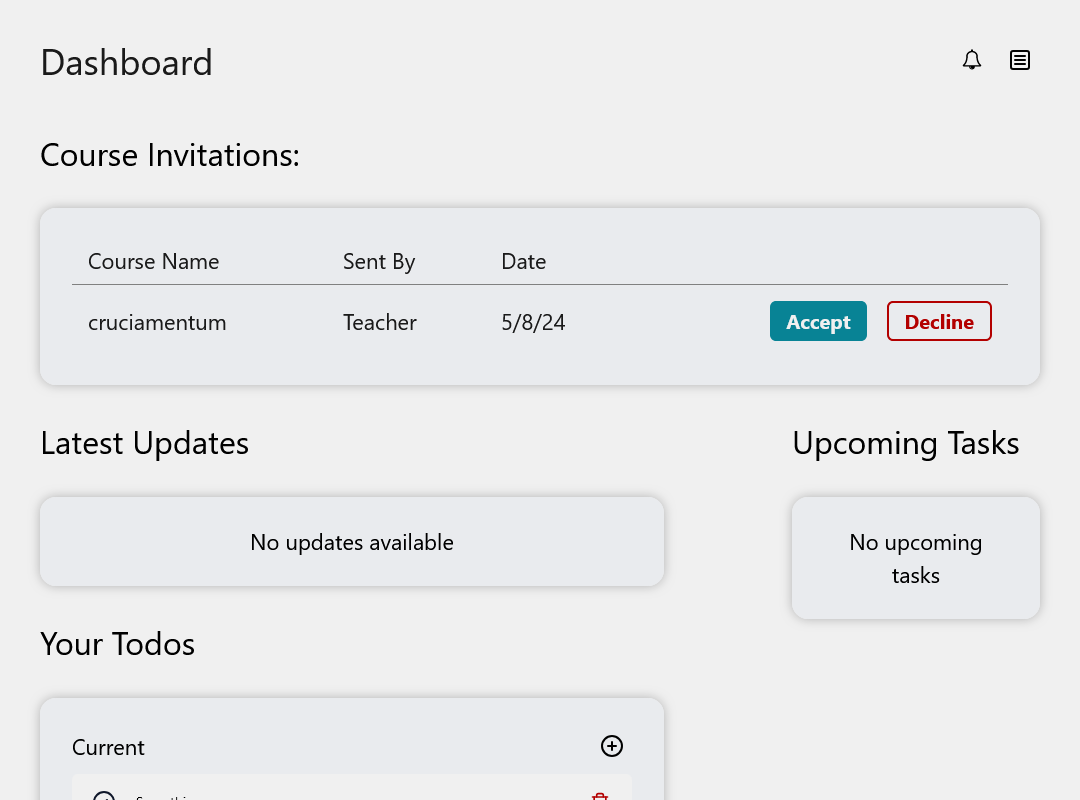The width and height of the screenshot is (1080, 800).
Task: Click the 5/8/24 invitation date
Action: (533, 323)
